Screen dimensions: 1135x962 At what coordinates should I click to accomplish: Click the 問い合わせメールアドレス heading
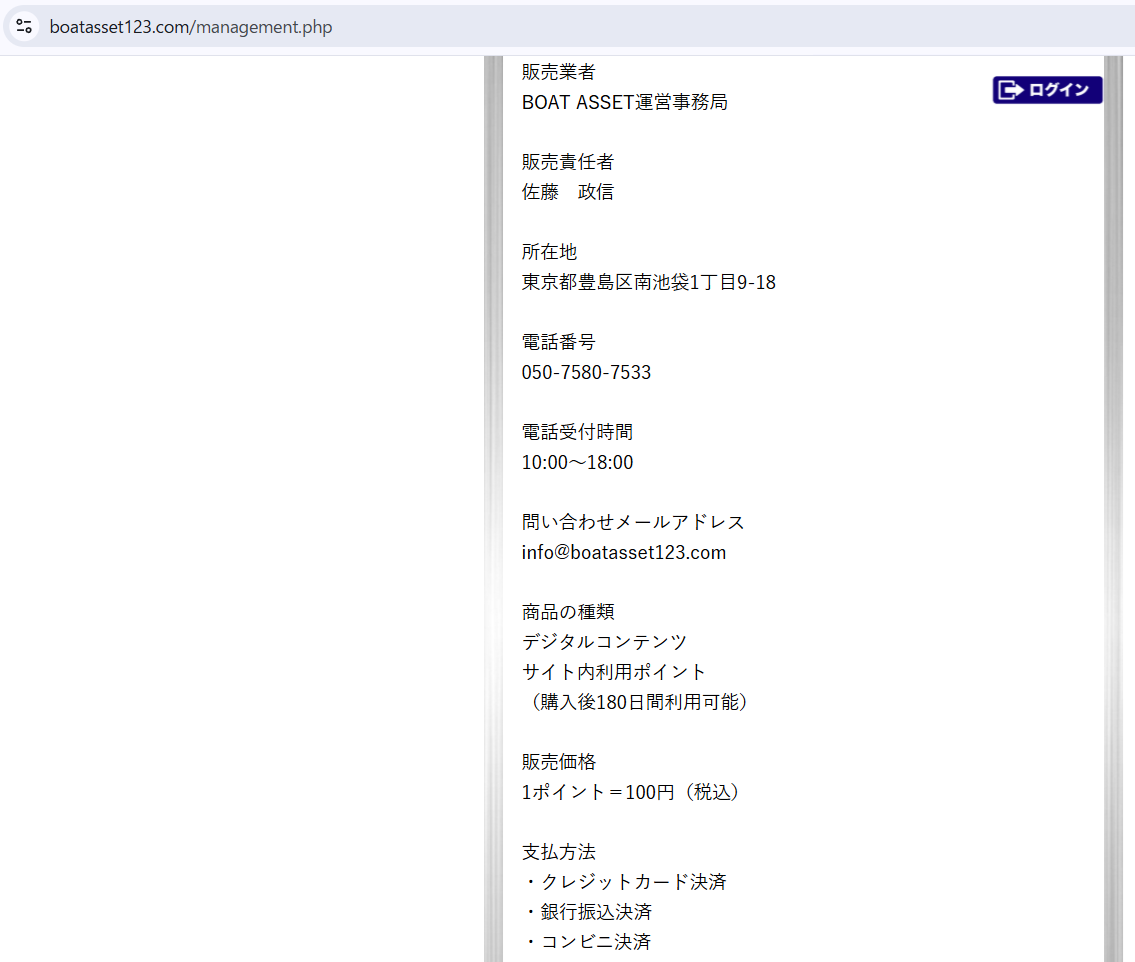point(632,522)
